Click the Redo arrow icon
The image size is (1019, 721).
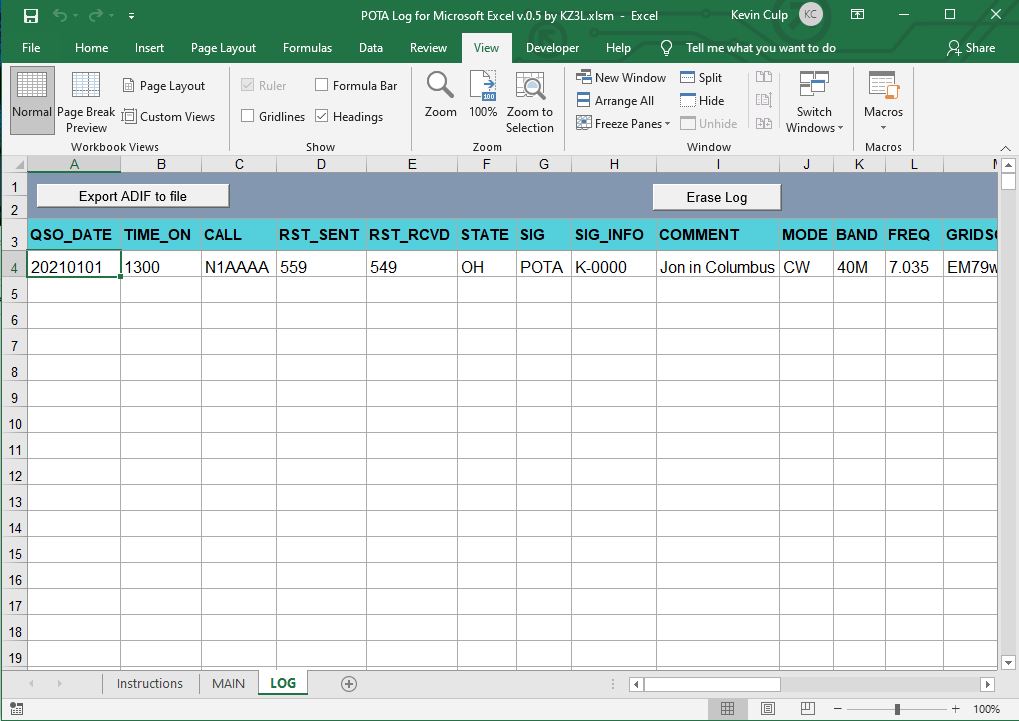coord(96,15)
